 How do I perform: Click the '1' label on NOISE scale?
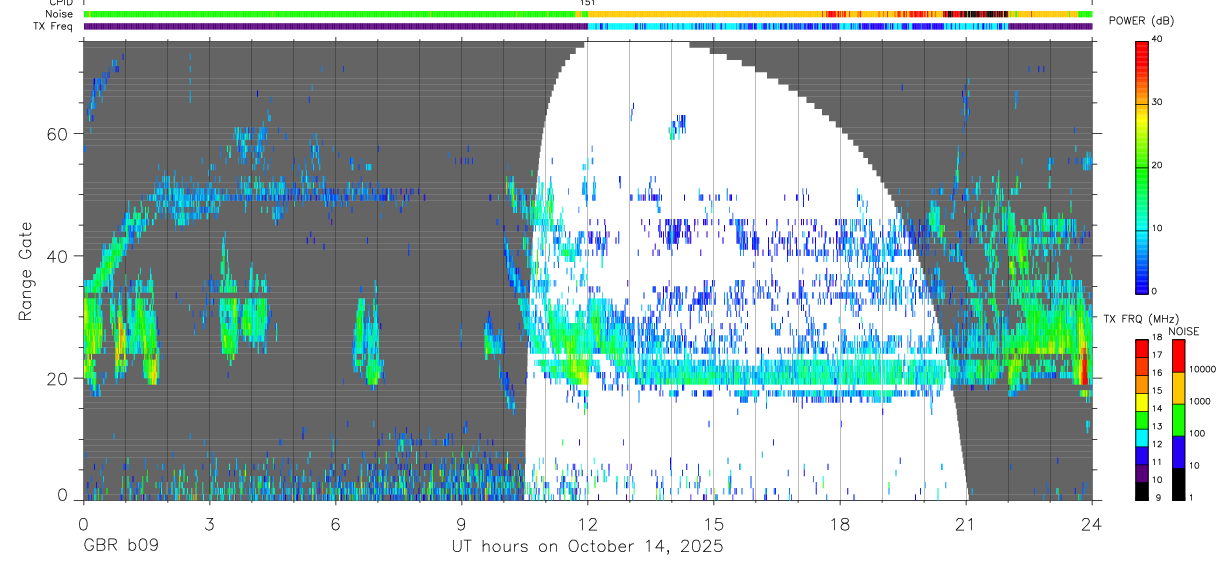(x=1192, y=498)
